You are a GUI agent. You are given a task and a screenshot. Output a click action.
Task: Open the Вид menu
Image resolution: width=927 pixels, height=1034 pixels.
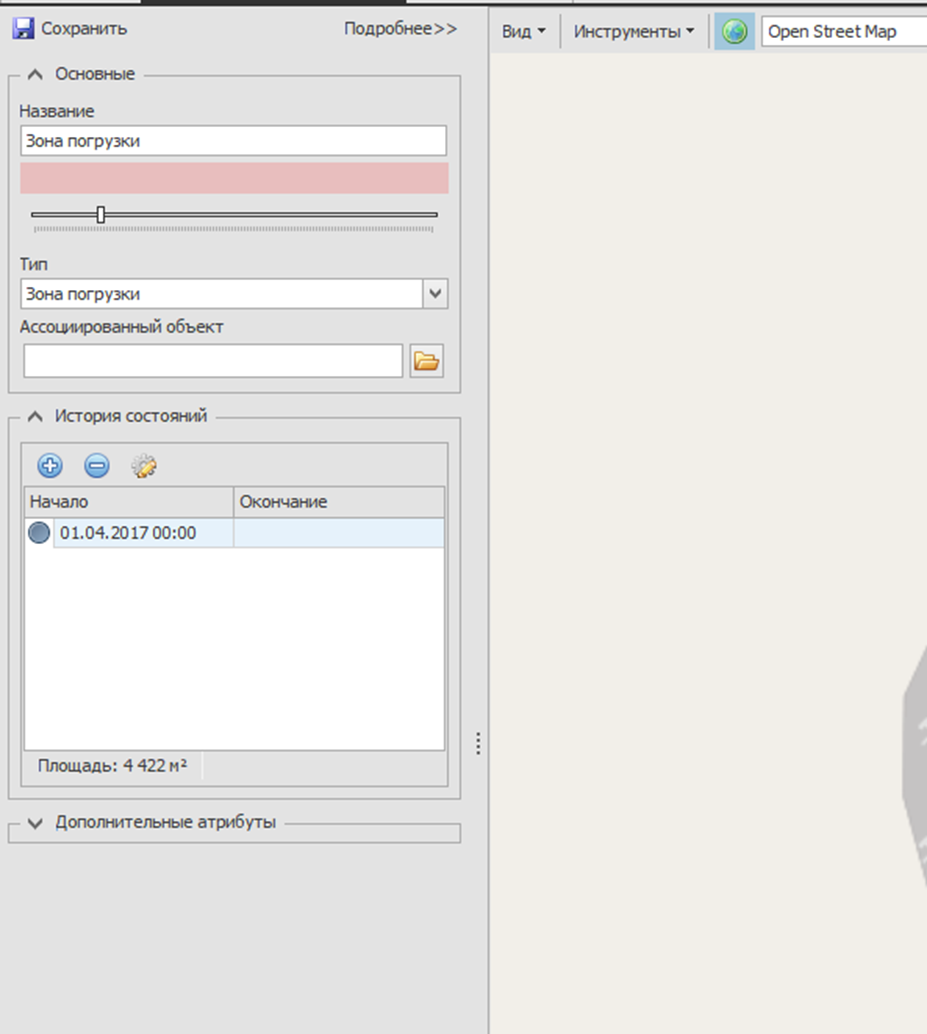(524, 32)
